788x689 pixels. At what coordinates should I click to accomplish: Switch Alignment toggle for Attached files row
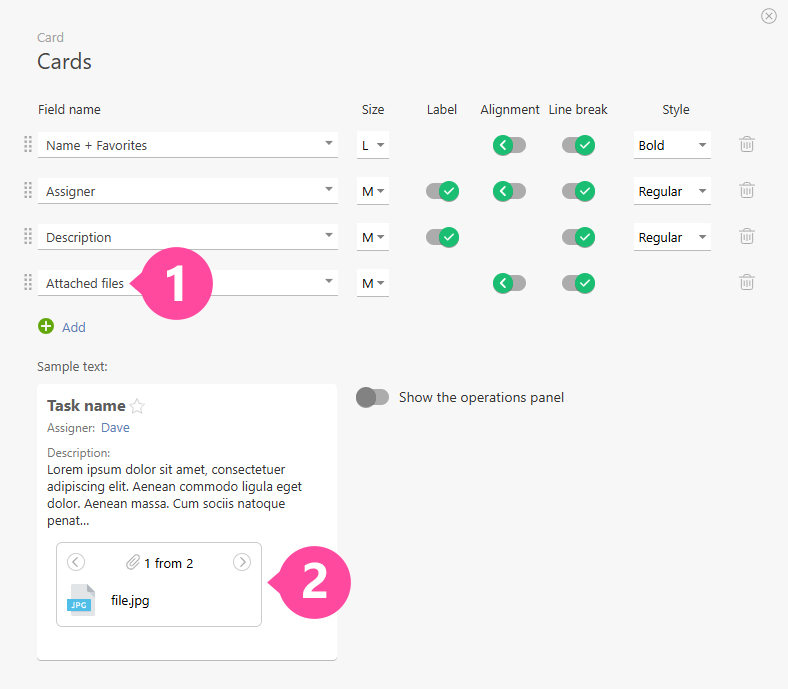[x=509, y=283]
